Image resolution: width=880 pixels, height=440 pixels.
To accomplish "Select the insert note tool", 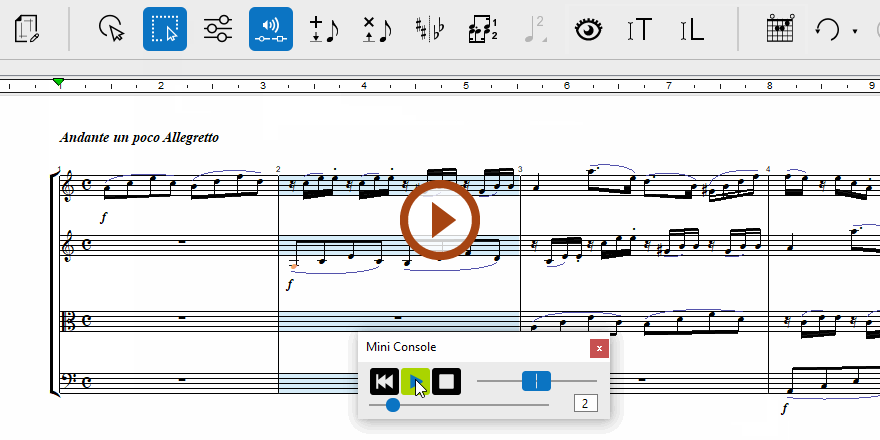I will pos(324,29).
